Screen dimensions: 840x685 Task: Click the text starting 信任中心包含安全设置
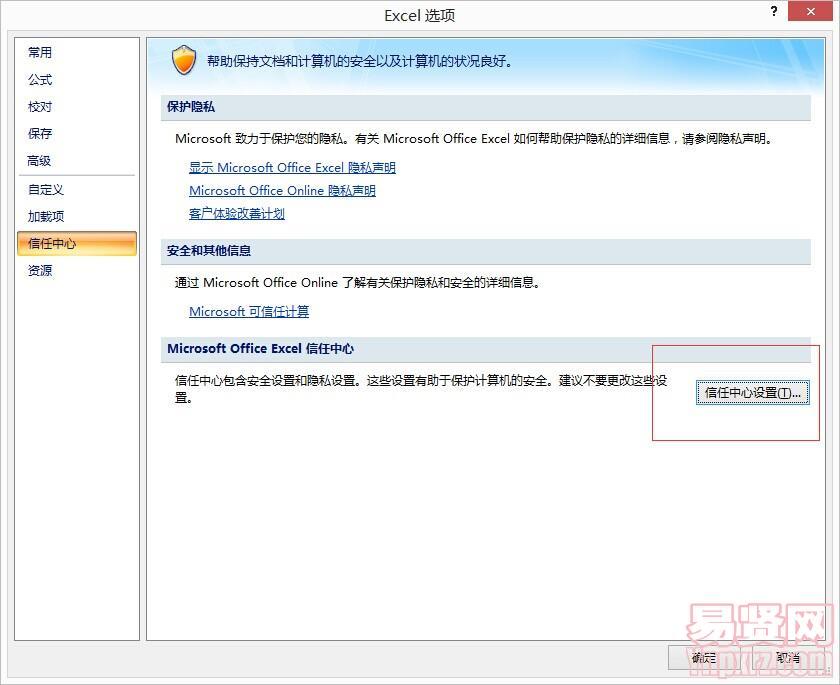421,389
